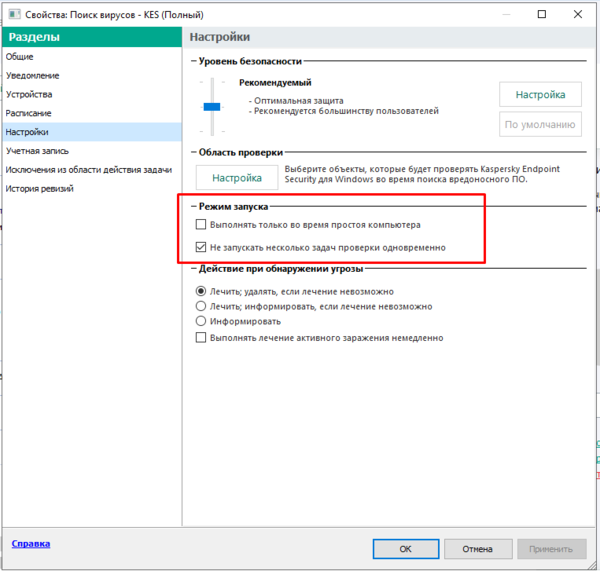Close the properties window
The width and height of the screenshot is (600, 571).
coord(578,14)
